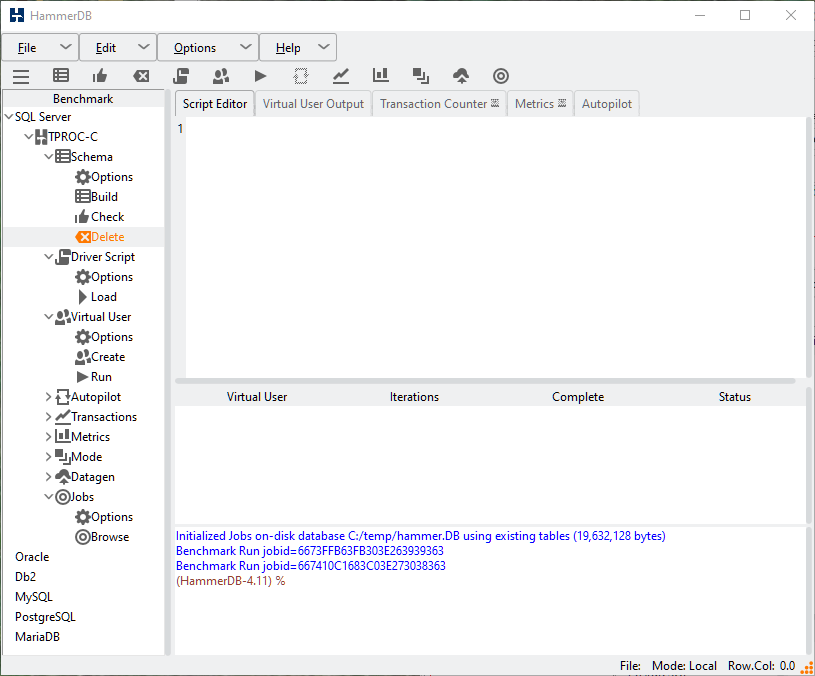Click the Virtual User column header
Viewport: 815px width, 676px height.
257,396
